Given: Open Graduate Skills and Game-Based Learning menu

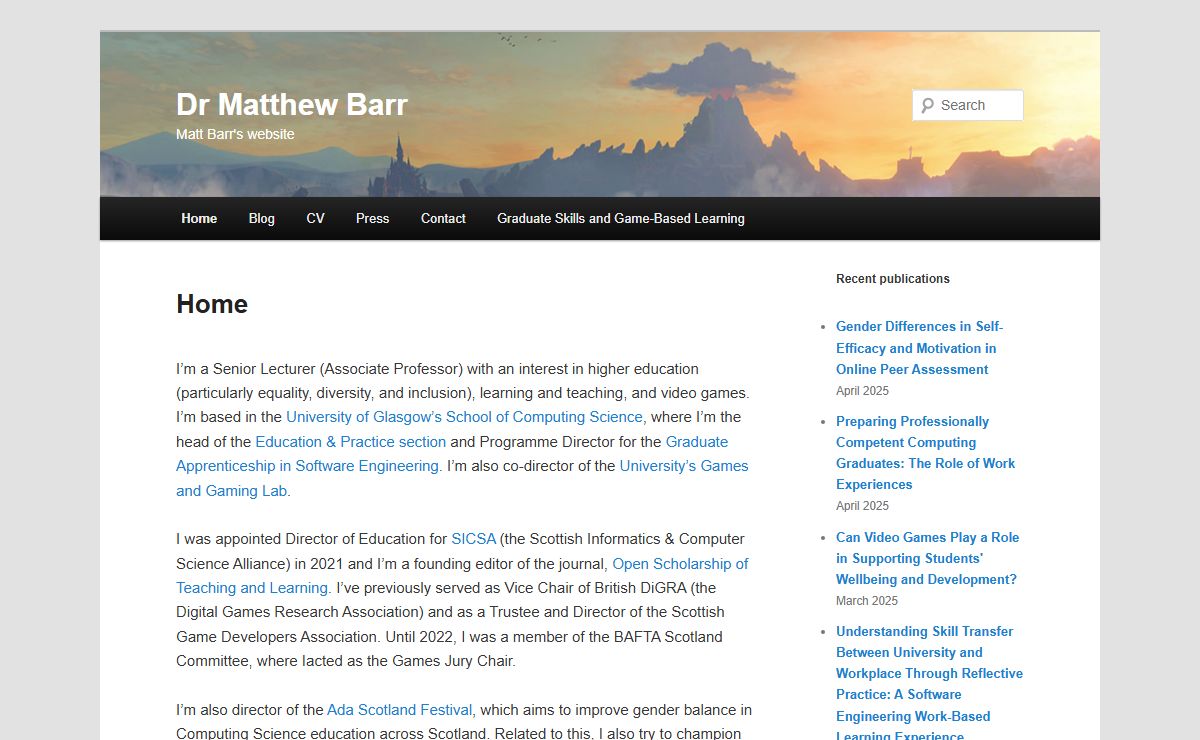Looking at the screenshot, I should pos(621,218).
